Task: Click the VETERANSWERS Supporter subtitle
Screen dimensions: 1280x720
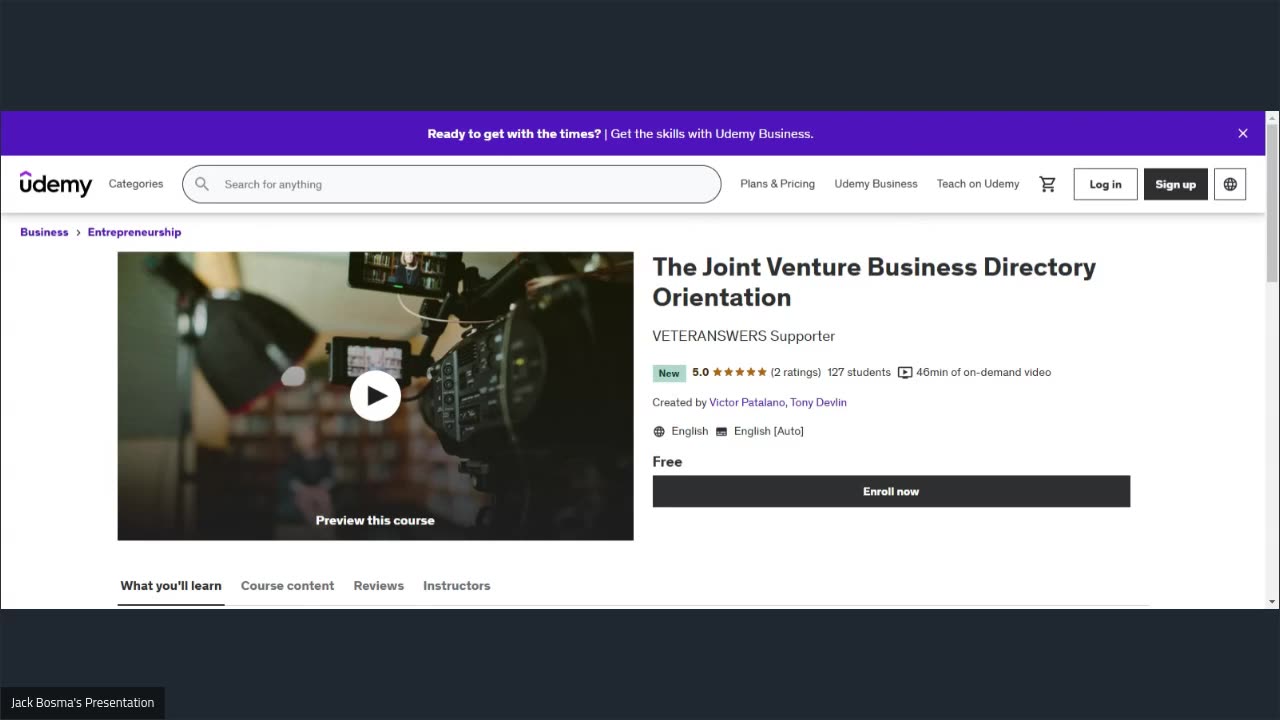Action: point(744,336)
